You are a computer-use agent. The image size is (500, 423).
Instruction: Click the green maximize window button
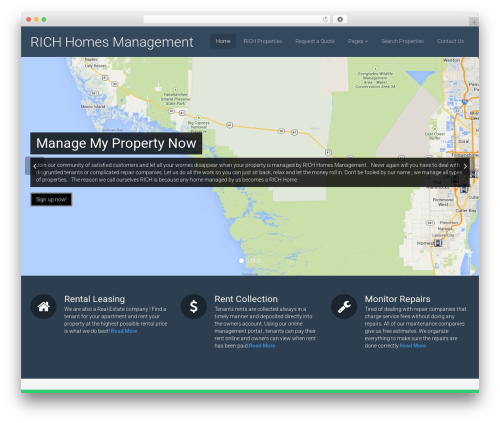[x=44, y=20]
